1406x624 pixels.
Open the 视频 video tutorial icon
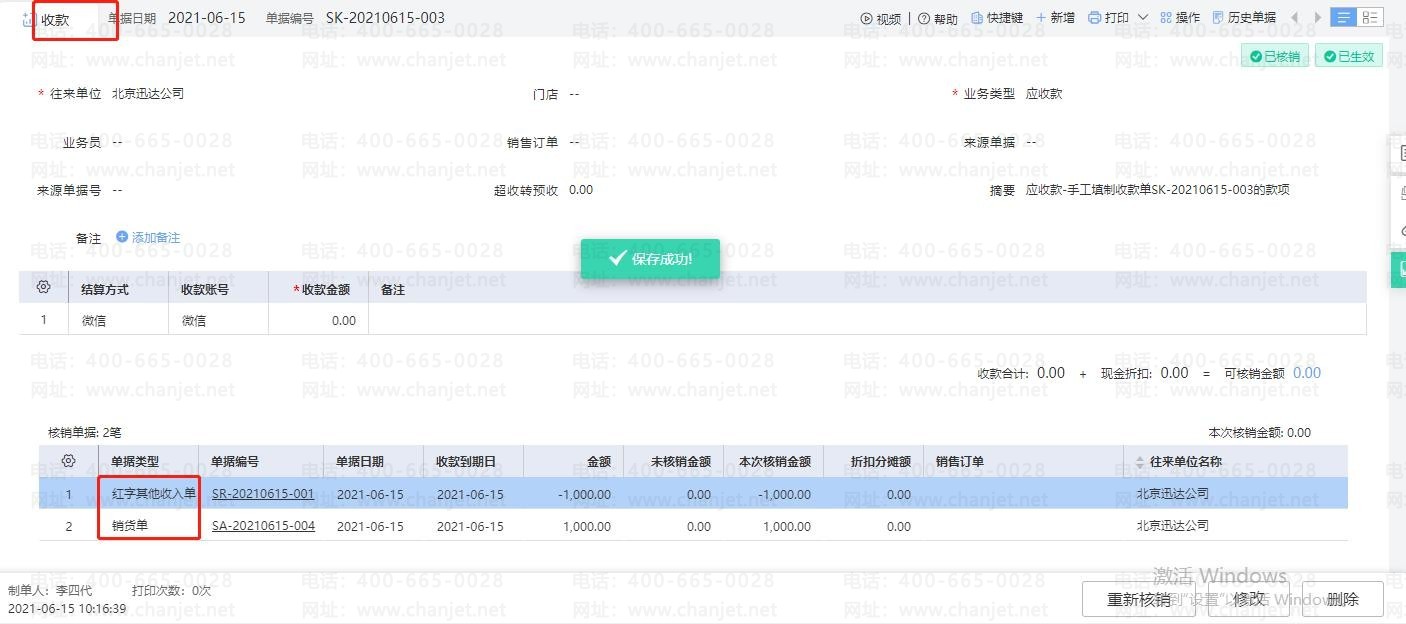coord(866,18)
